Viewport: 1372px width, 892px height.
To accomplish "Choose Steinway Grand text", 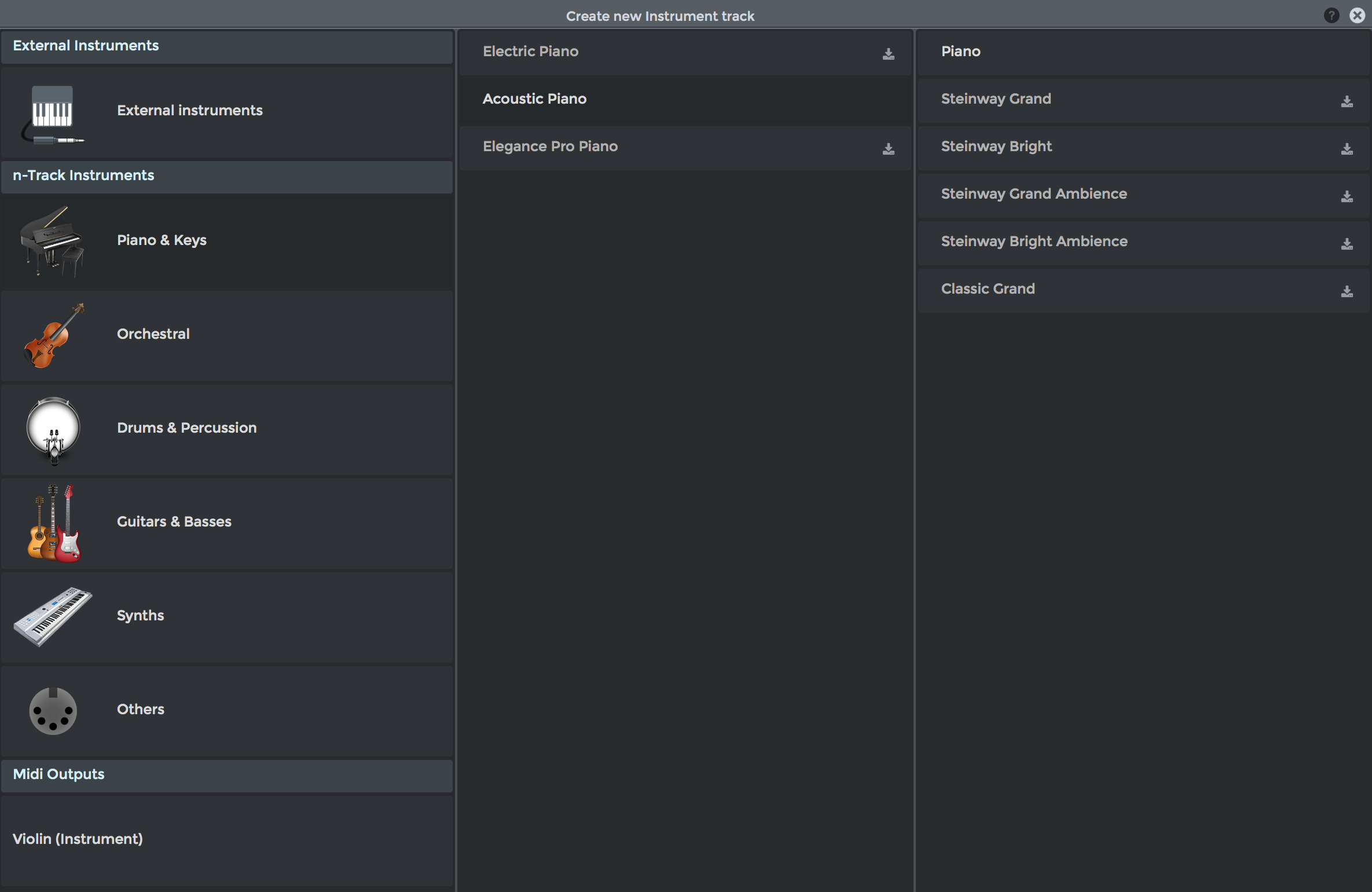I will [x=996, y=99].
